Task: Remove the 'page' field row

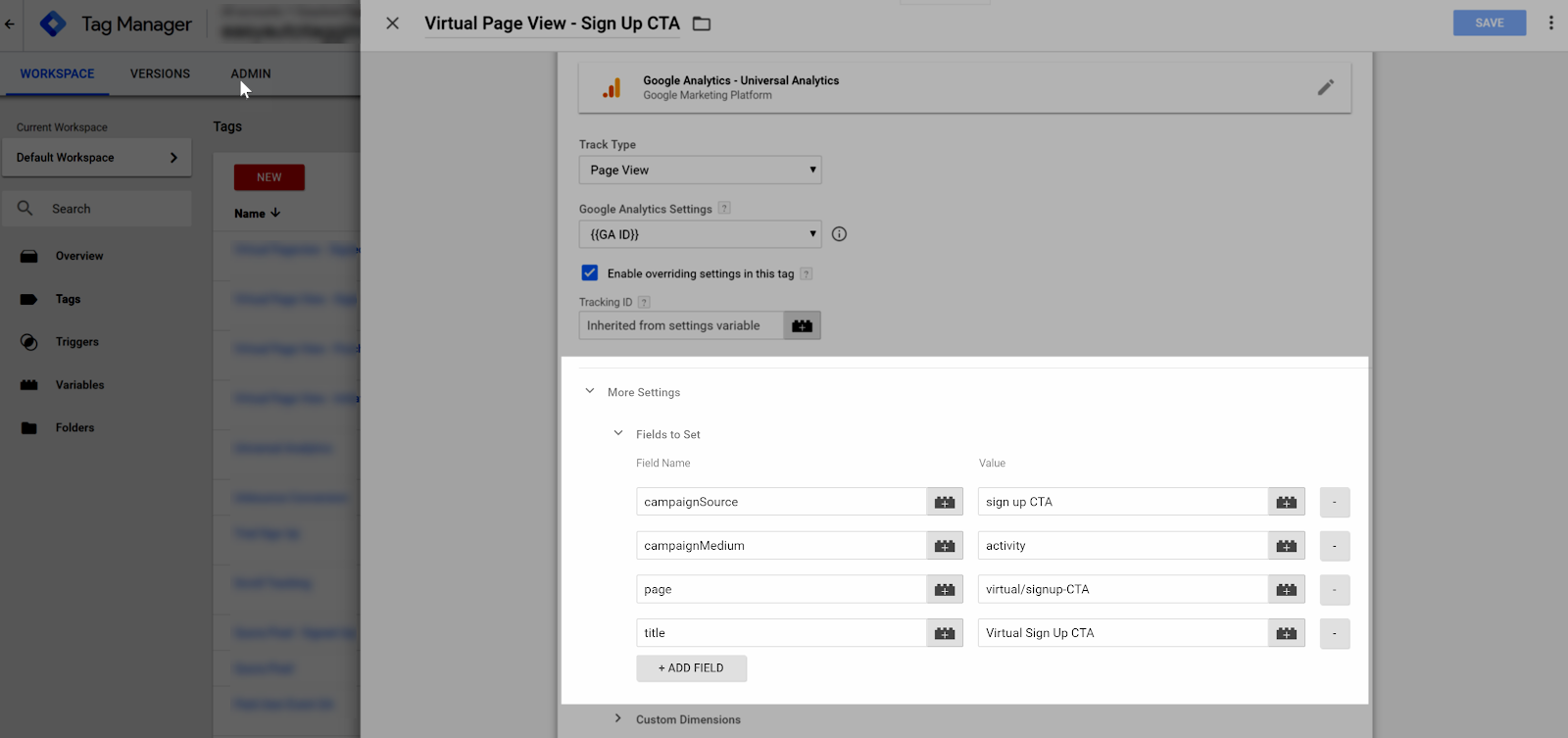Action: click(x=1335, y=589)
